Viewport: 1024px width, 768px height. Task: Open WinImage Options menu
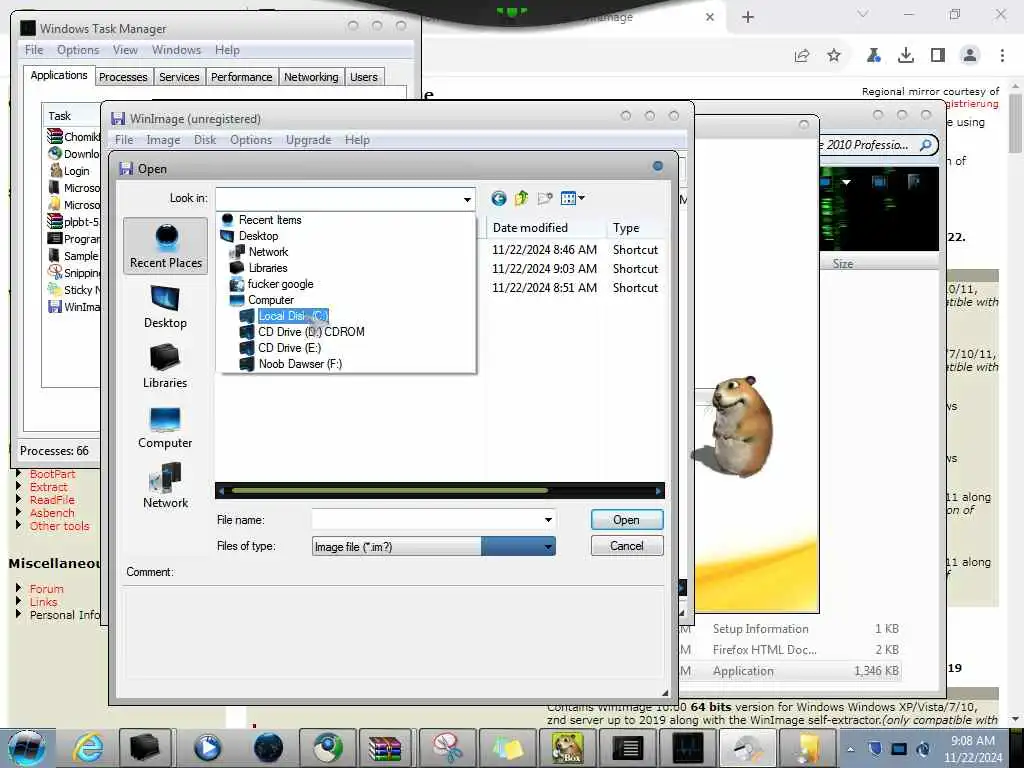tap(251, 140)
